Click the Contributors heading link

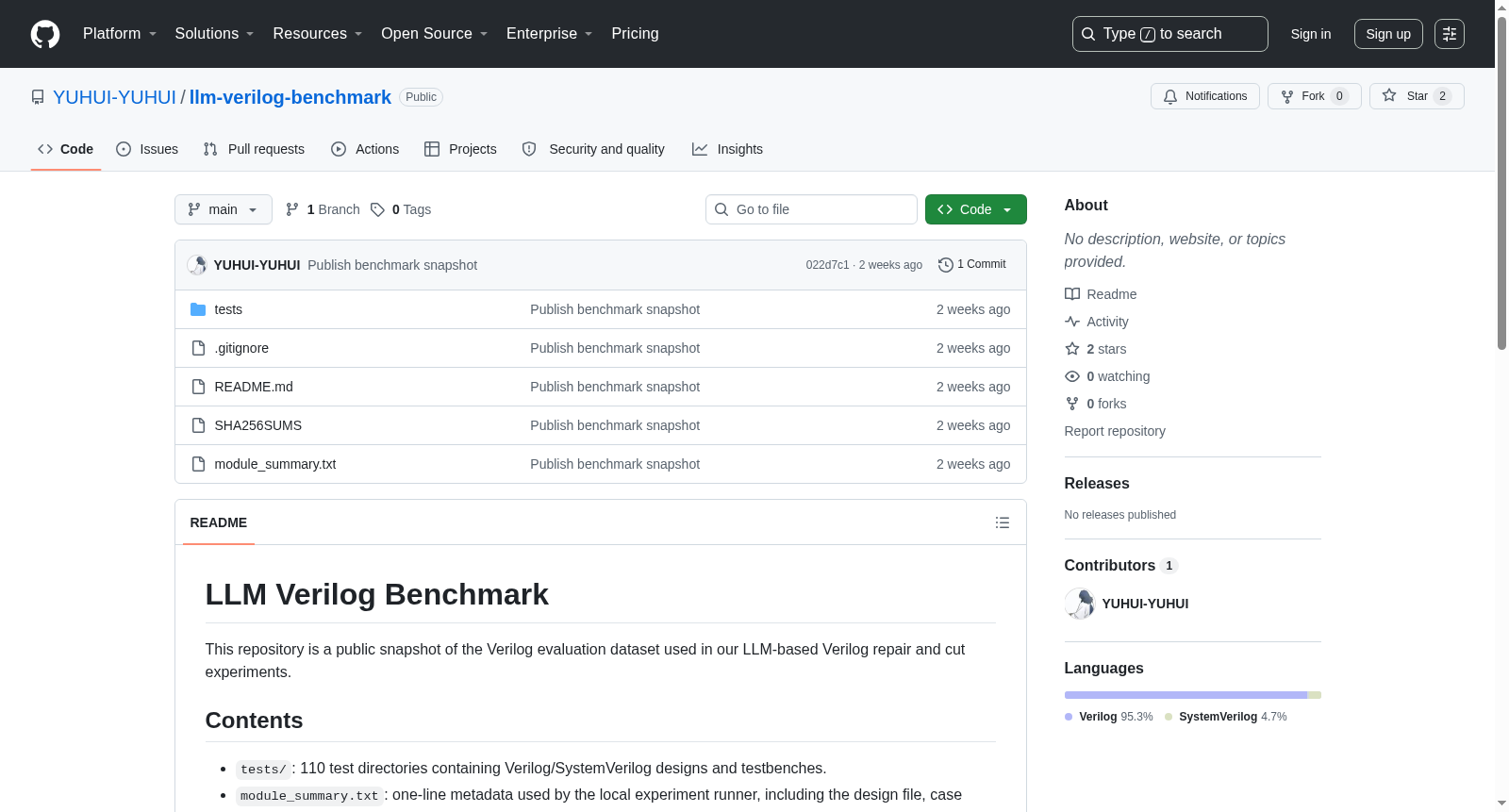coord(1120,566)
